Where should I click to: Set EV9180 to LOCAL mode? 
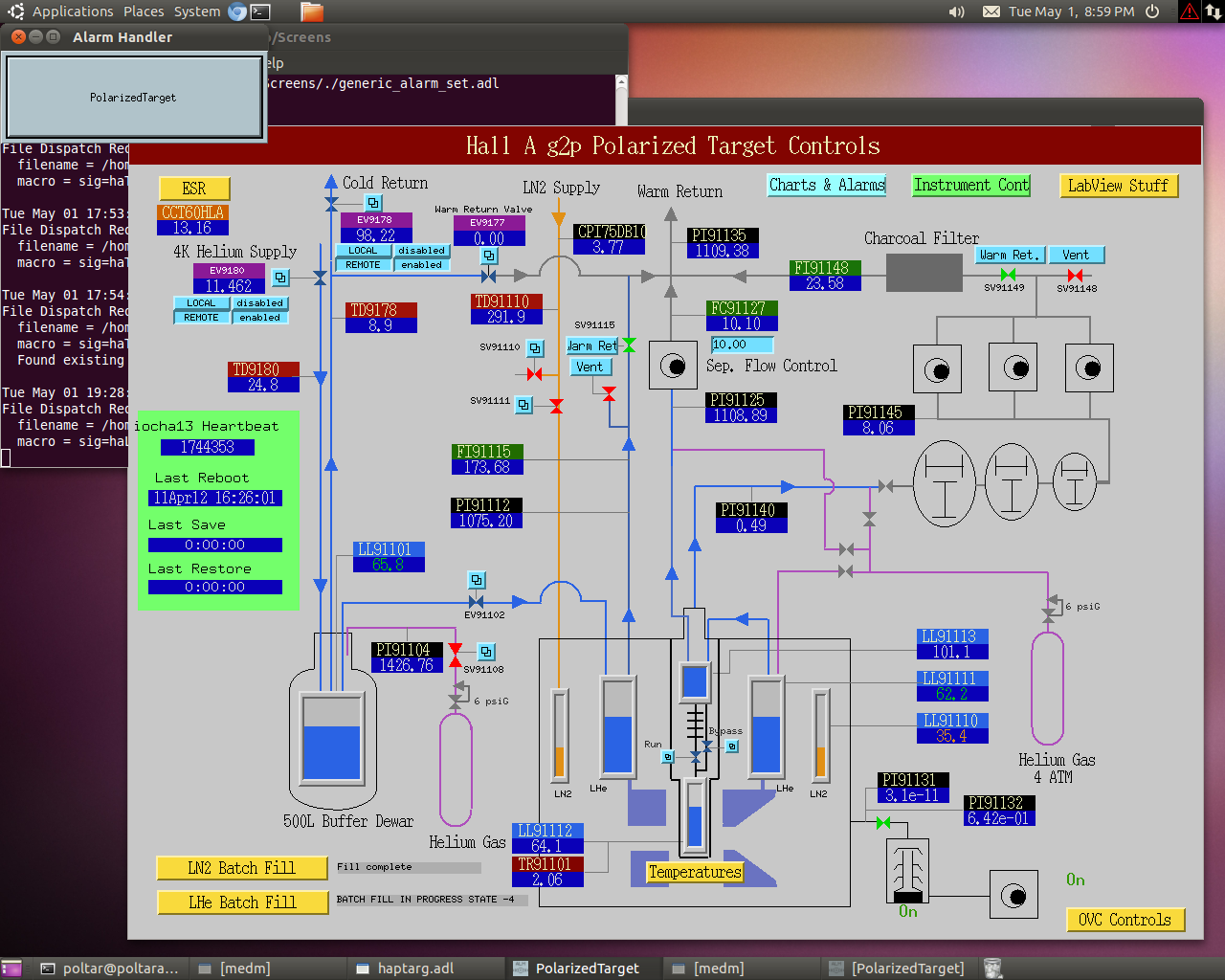coord(201,303)
